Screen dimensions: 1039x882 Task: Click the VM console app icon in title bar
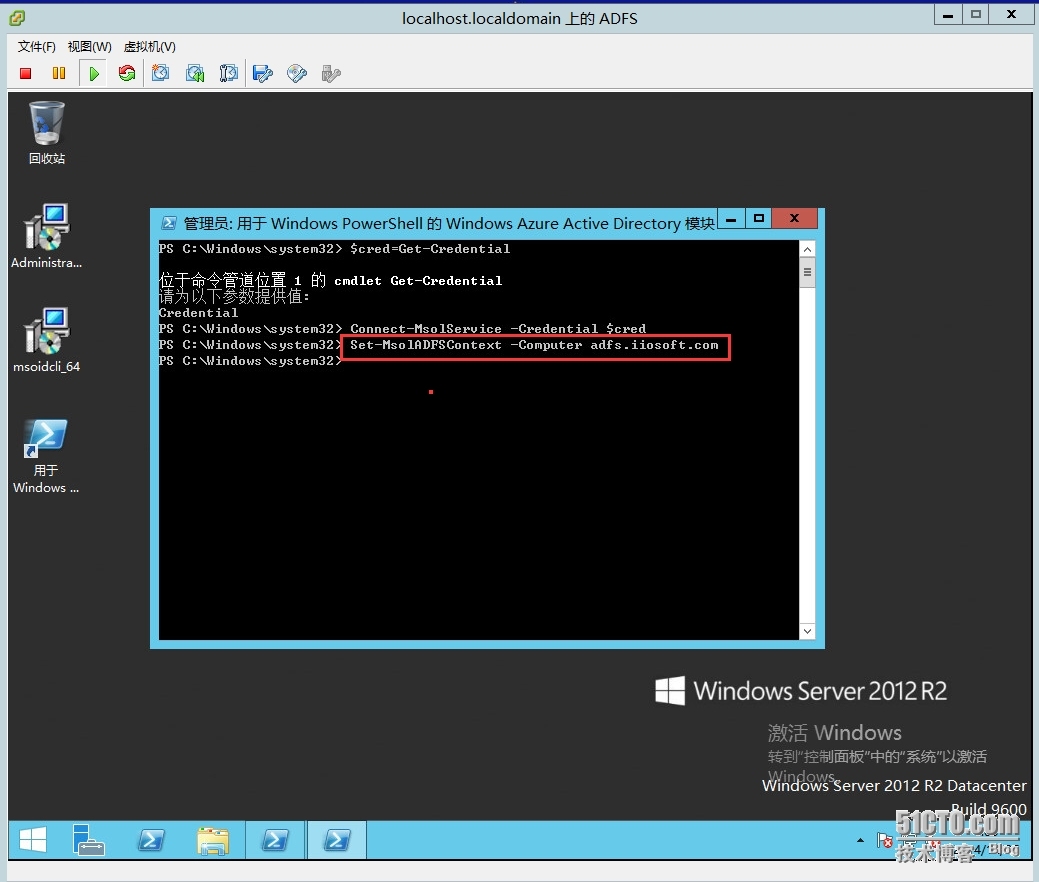click(x=18, y=18)
